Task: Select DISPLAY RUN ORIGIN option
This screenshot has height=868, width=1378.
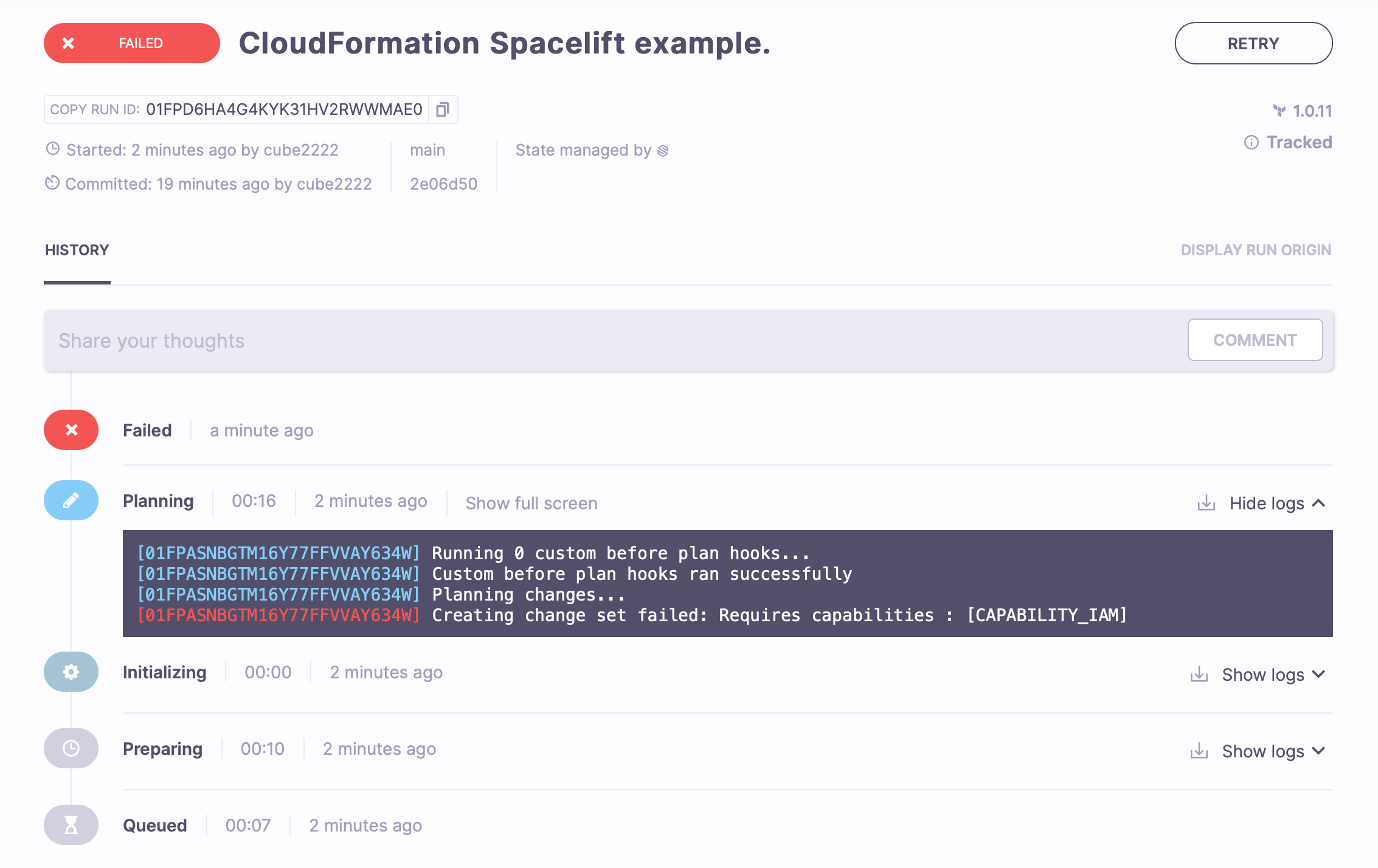Action: [1255, 250]
